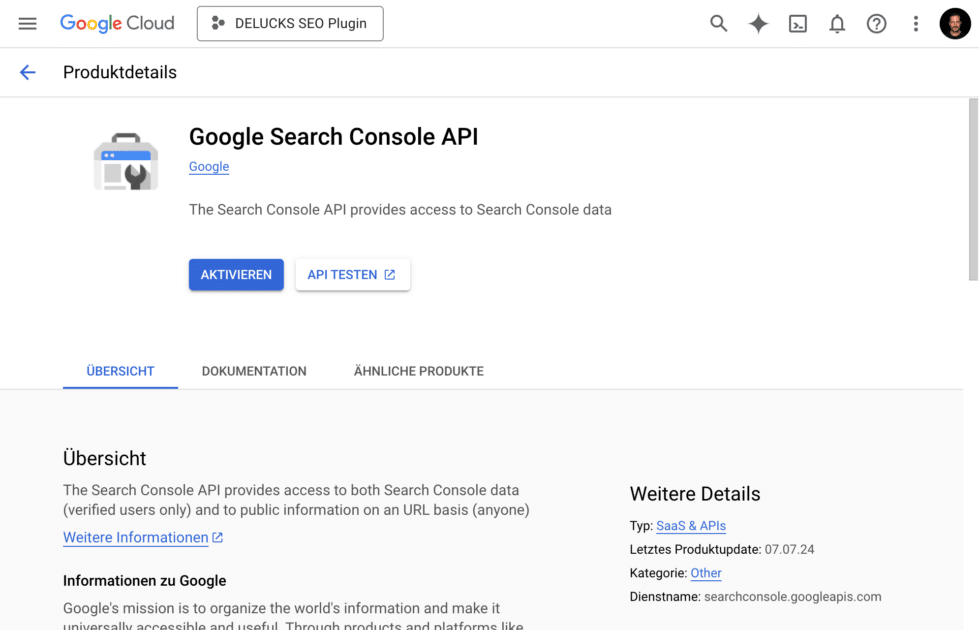The height and width of the screenshot is (630, 979).
Task: Open the Google publisher link
Action: [x=209, y=167]
